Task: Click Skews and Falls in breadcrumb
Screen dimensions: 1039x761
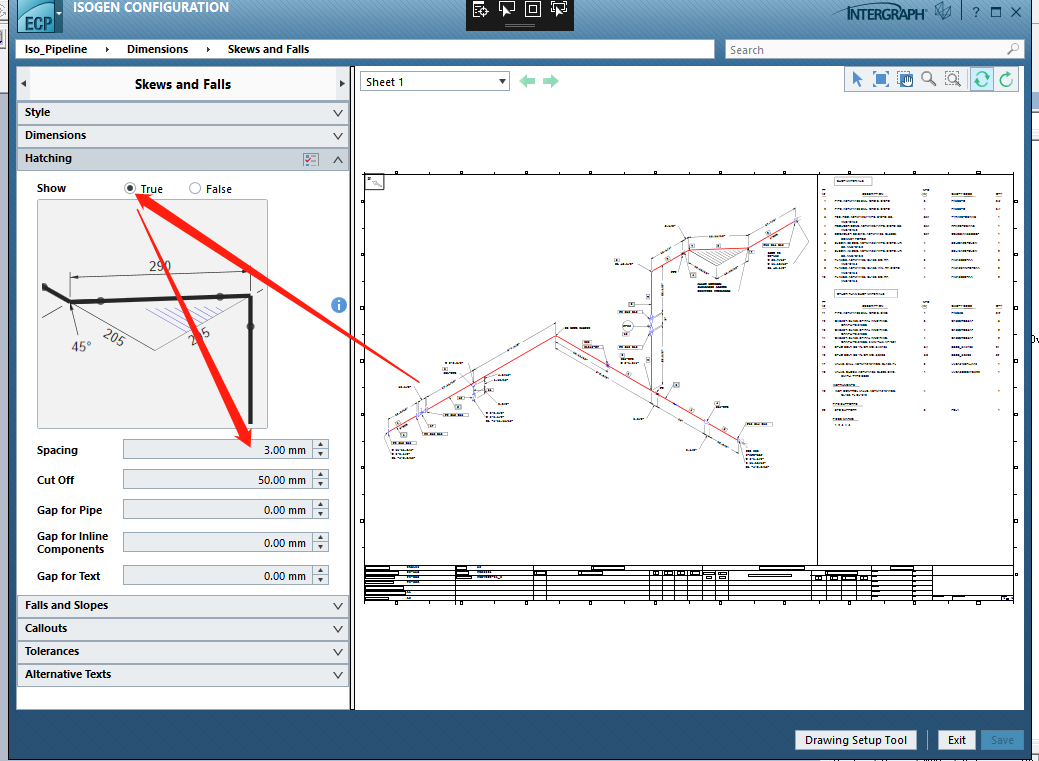Action: [x=268, y=49]
